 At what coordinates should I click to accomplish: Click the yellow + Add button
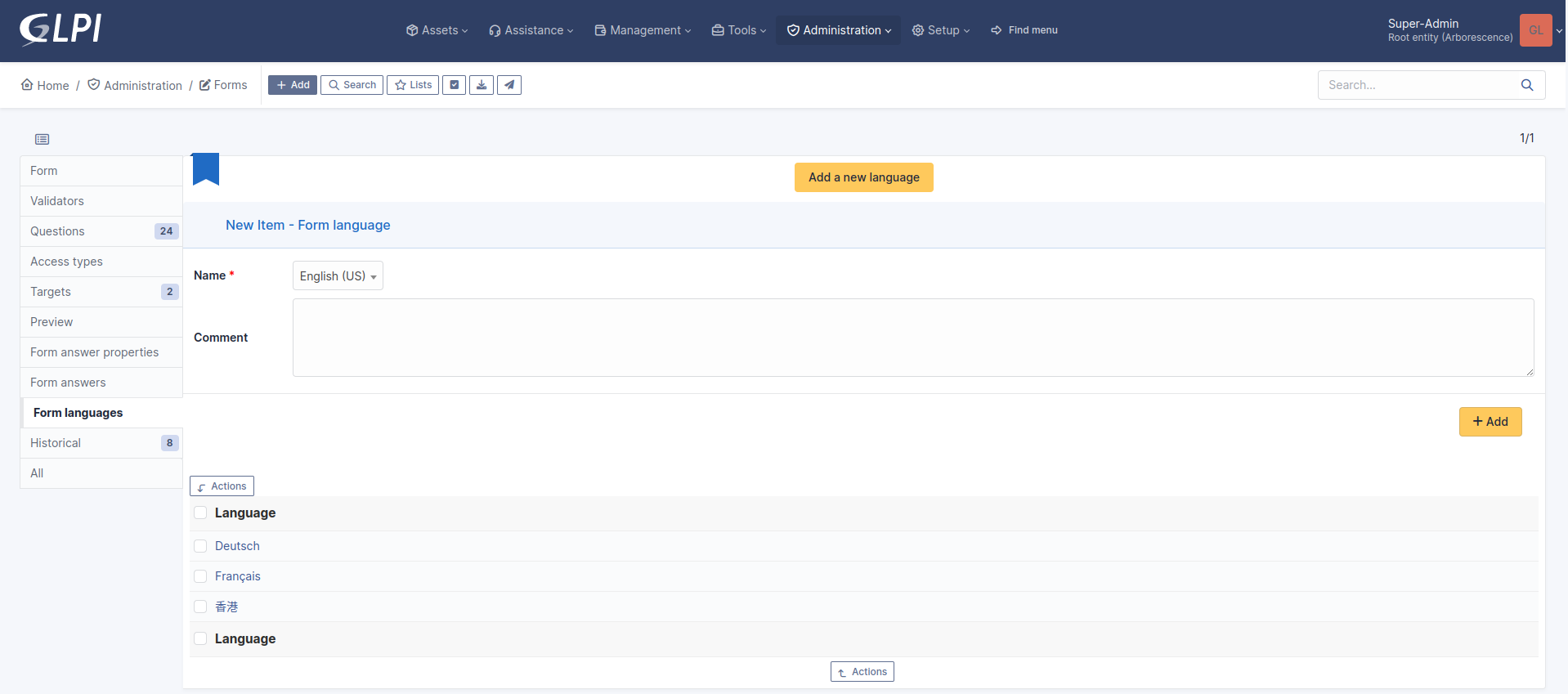1490,422
